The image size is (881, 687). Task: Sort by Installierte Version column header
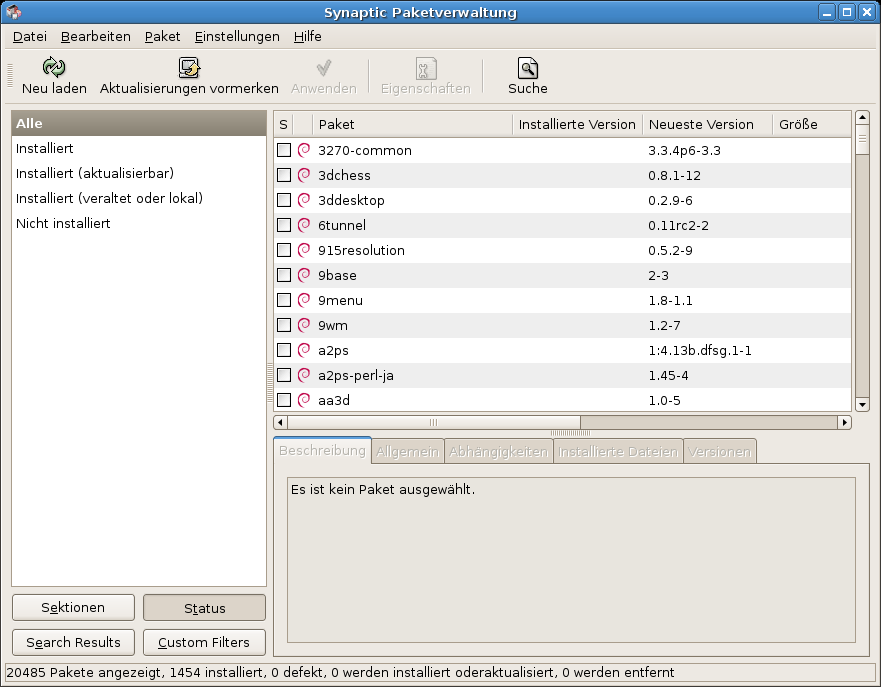[x=577, y=124]
